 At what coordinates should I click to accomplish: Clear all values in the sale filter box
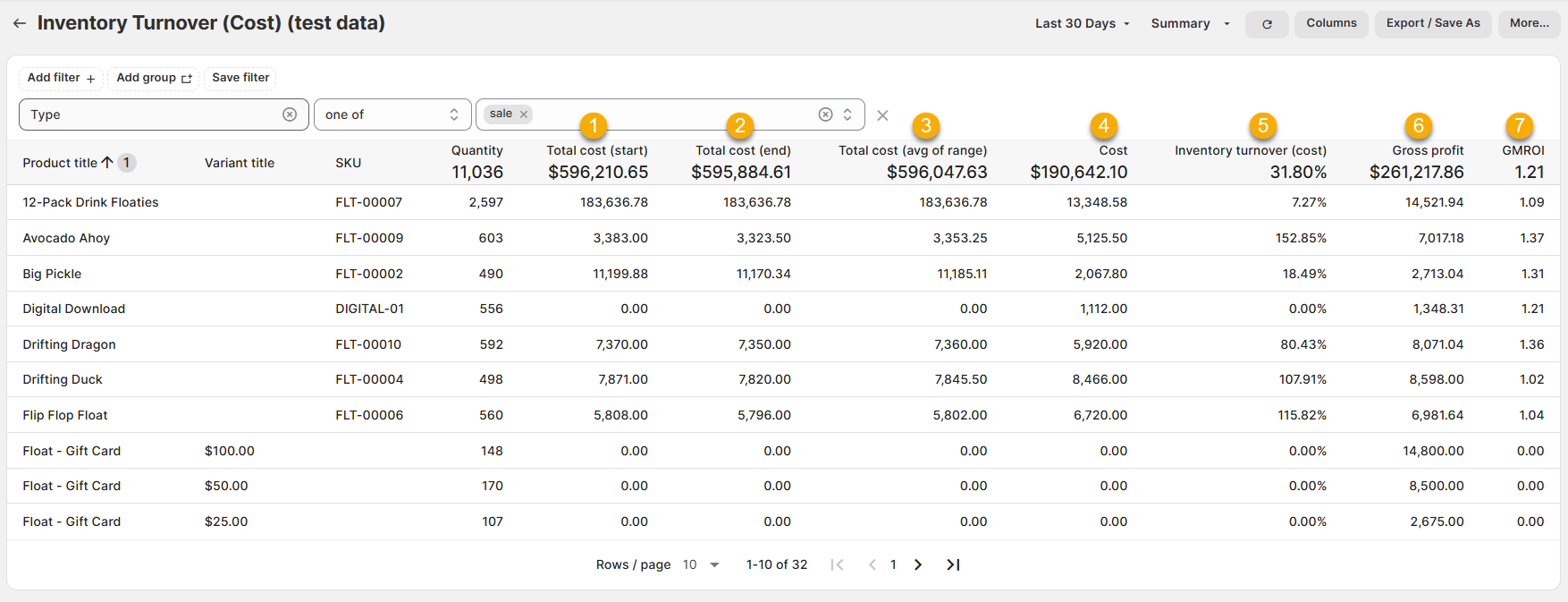[x=825, y=114]
